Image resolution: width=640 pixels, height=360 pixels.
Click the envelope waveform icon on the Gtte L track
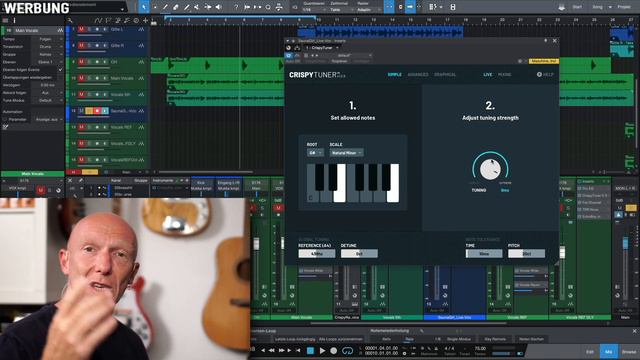(x=141, y=29)
